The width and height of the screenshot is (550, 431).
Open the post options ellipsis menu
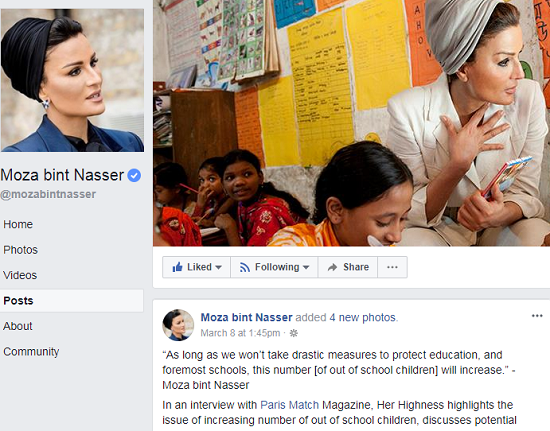(537, 316)
